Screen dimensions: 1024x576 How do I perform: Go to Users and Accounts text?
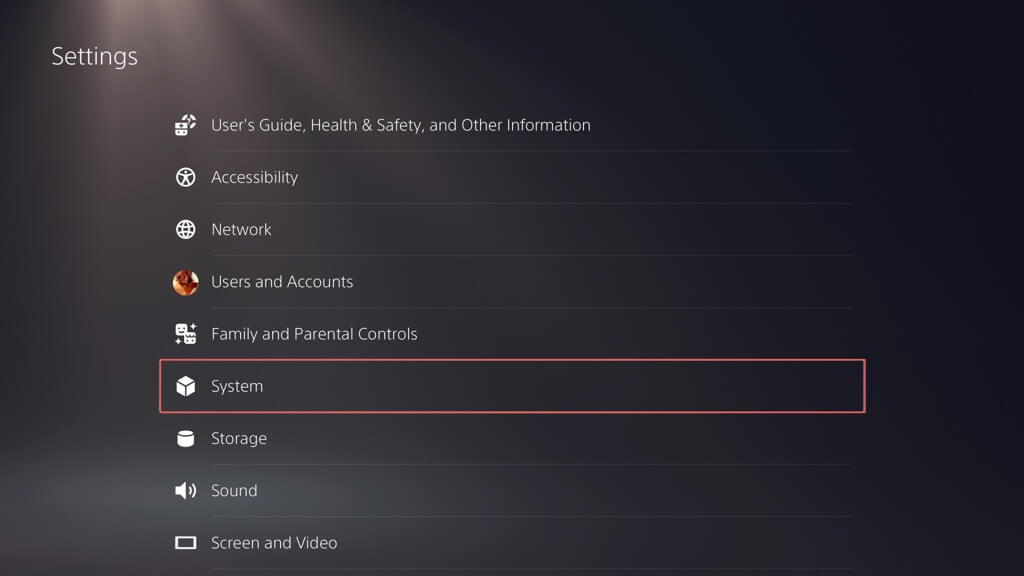(x=282, y=282)
